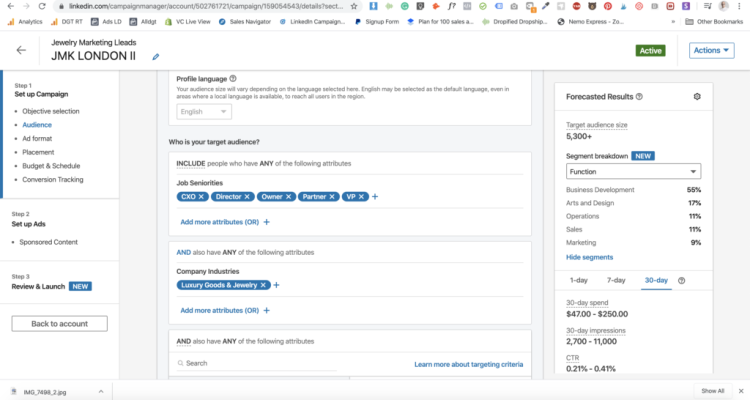Open the VC Live View bookmark
The height and width of the screenshot is (400, 750).
[188, 22]
